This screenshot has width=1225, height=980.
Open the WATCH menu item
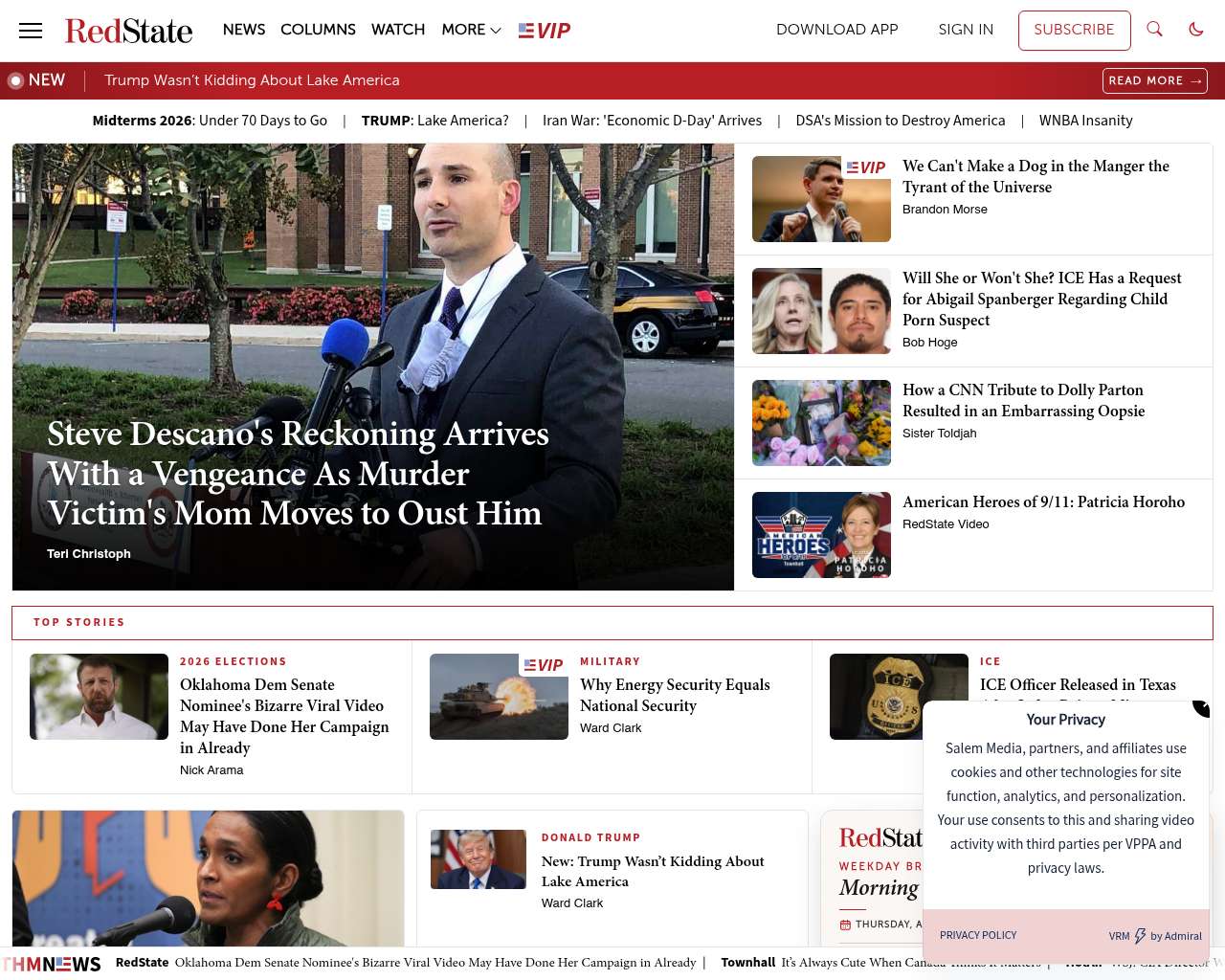398,30
